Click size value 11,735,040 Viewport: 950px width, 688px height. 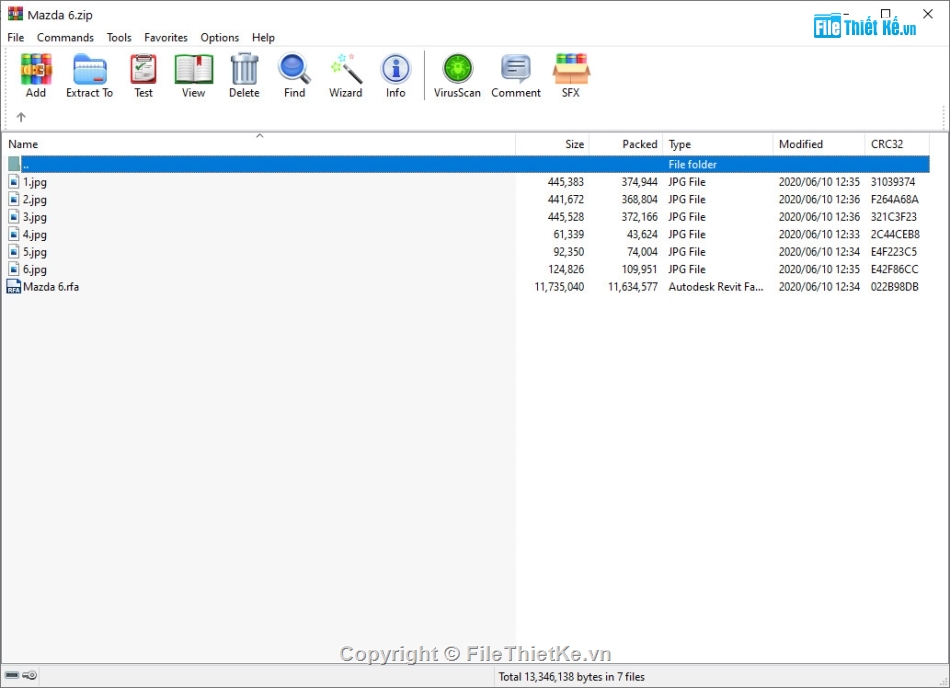559,286
